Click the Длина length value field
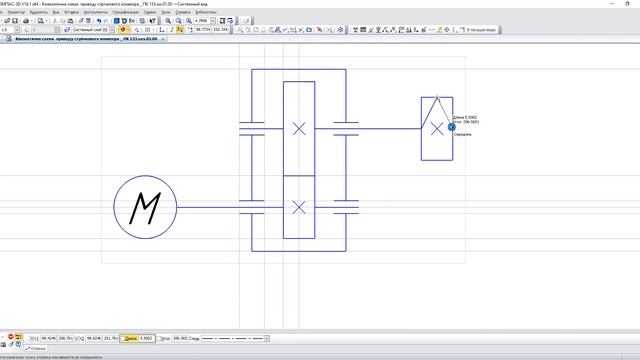 pyautogui.click(x=146, y=338)
